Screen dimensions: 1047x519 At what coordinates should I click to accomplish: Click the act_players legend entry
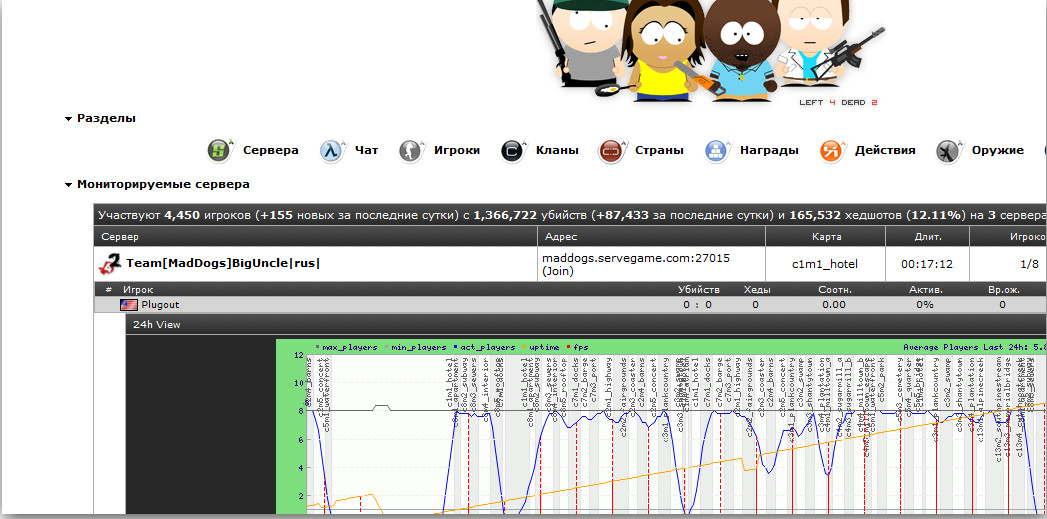point(484,347)
